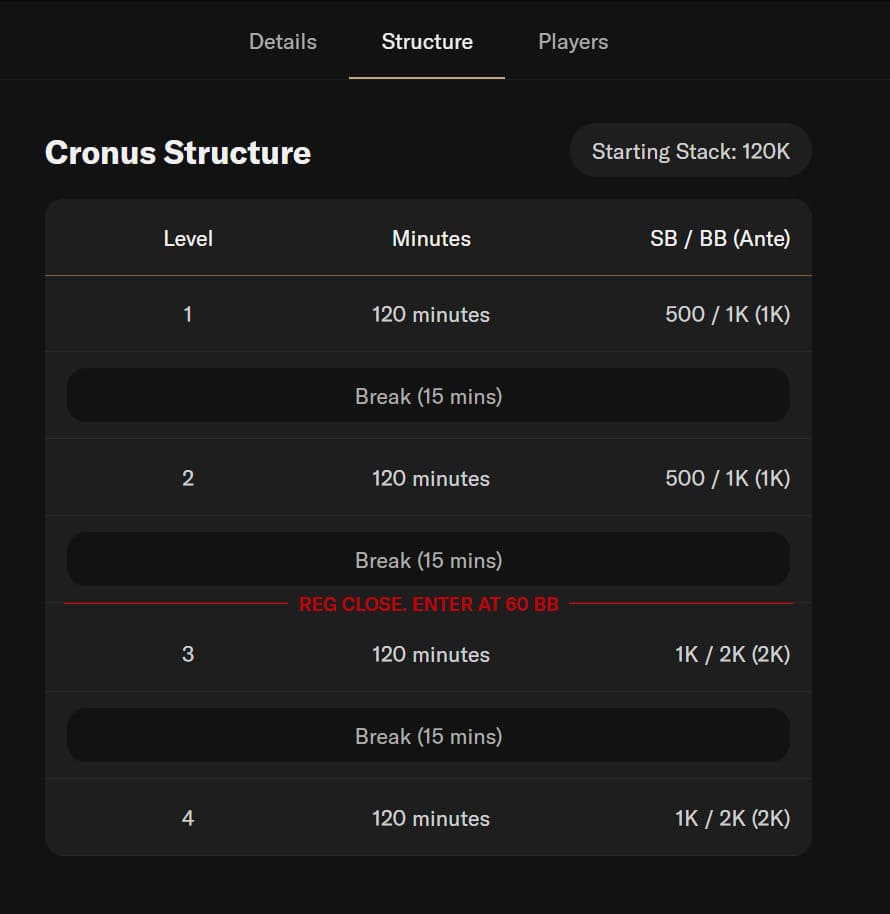Click the break bar after Level 3
The height and width of the screenshot is (914, 890).
(428, 736)
